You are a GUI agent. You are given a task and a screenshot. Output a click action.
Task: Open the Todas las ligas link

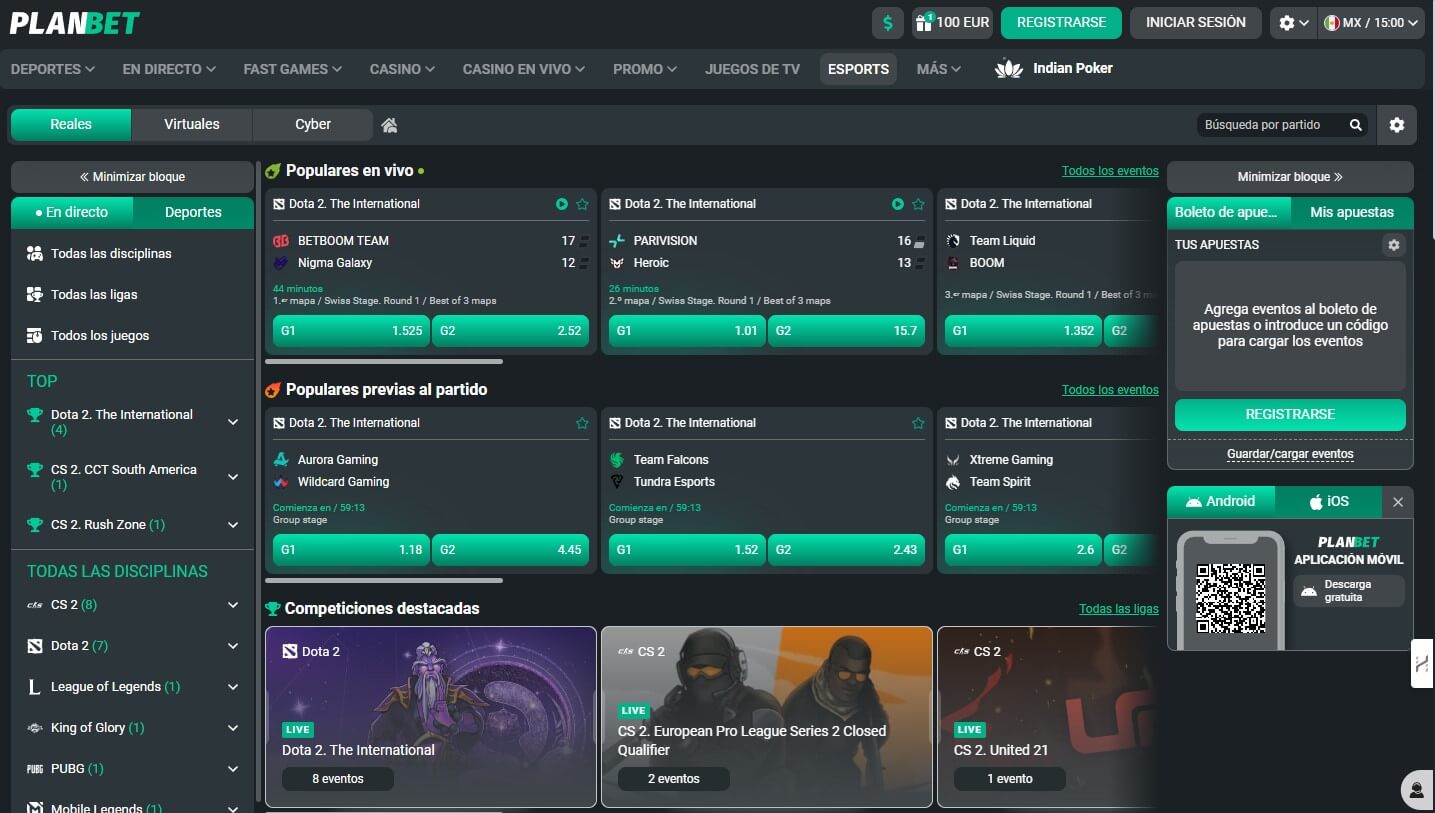[1119, 609]
